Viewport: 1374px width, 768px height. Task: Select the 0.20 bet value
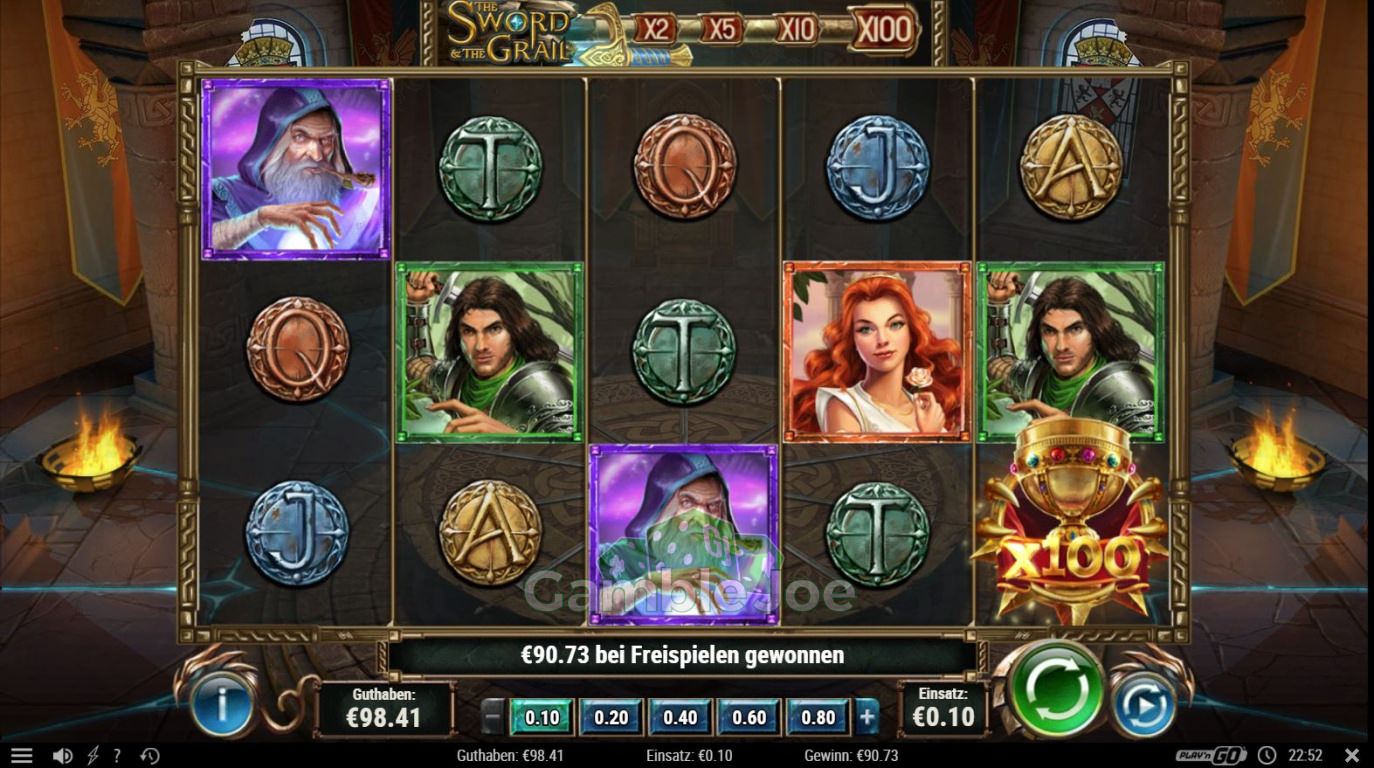coord(611,717)
